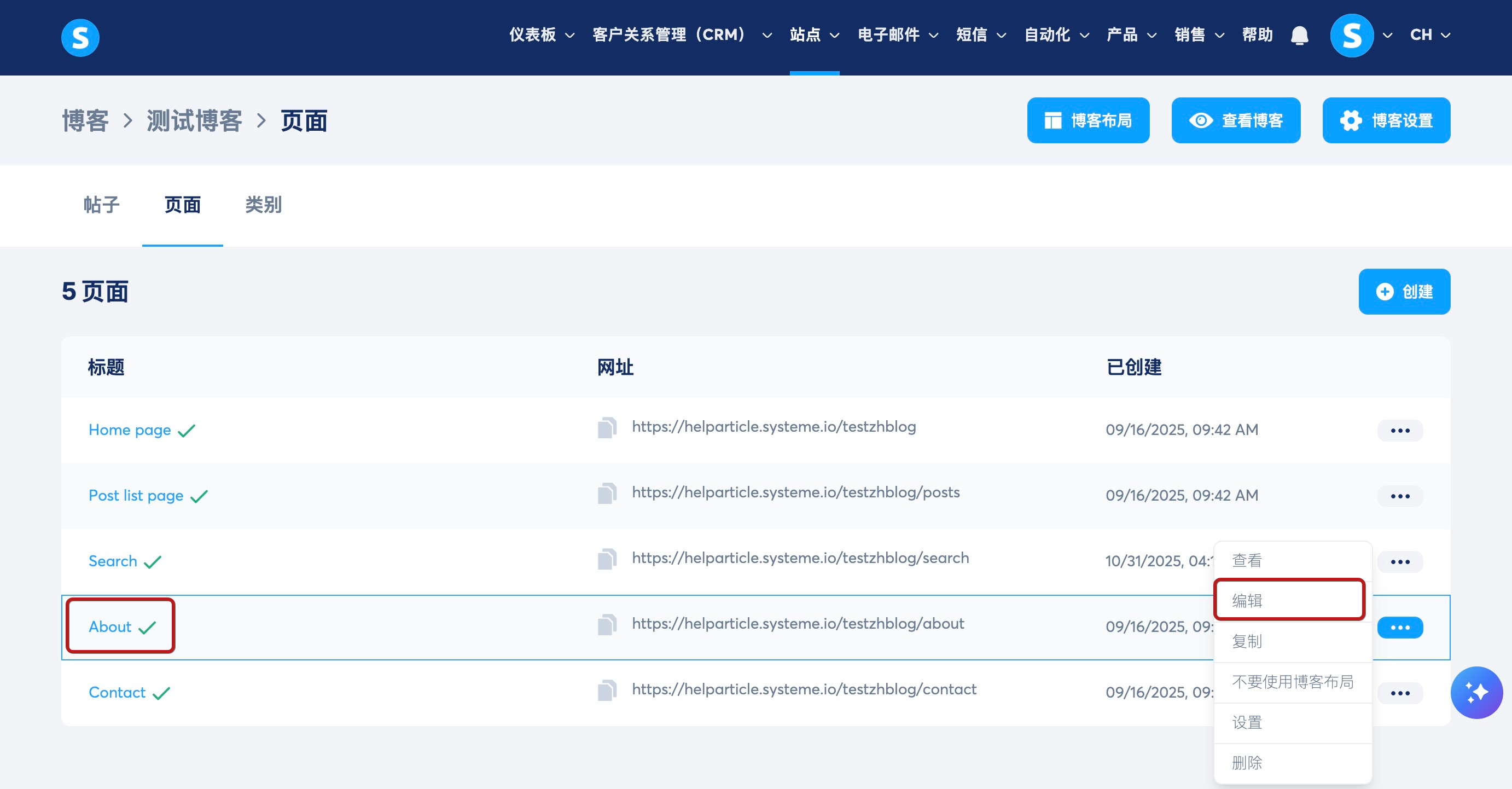Choose 不要使用博客布局 in the dropdown menu
Image resolution: width=1512 pixels, height=789 pixels.
point(1293,682)
